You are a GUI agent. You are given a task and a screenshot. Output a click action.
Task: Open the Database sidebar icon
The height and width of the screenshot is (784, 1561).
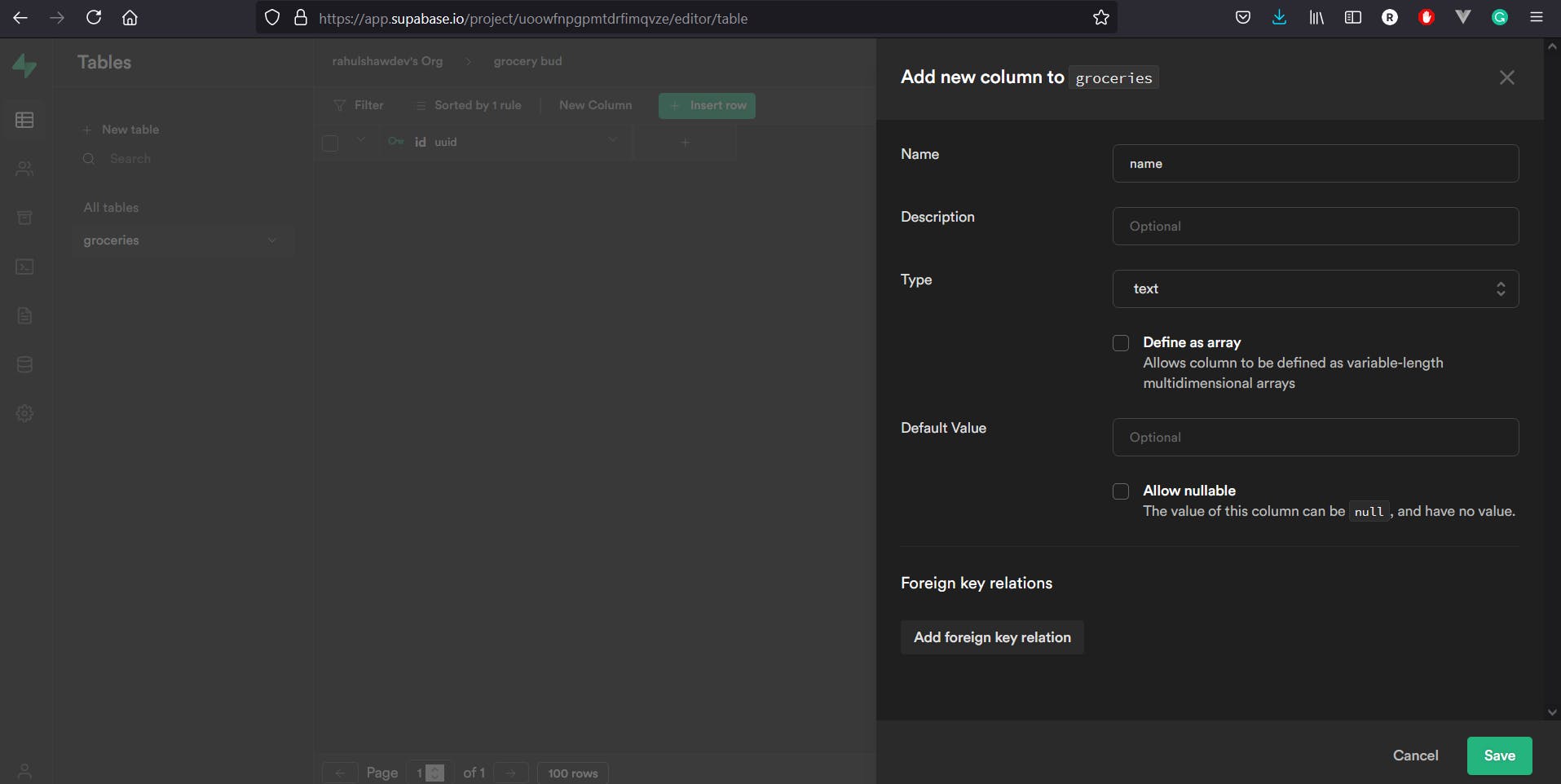pyautogui.click(x=24, y=364)
